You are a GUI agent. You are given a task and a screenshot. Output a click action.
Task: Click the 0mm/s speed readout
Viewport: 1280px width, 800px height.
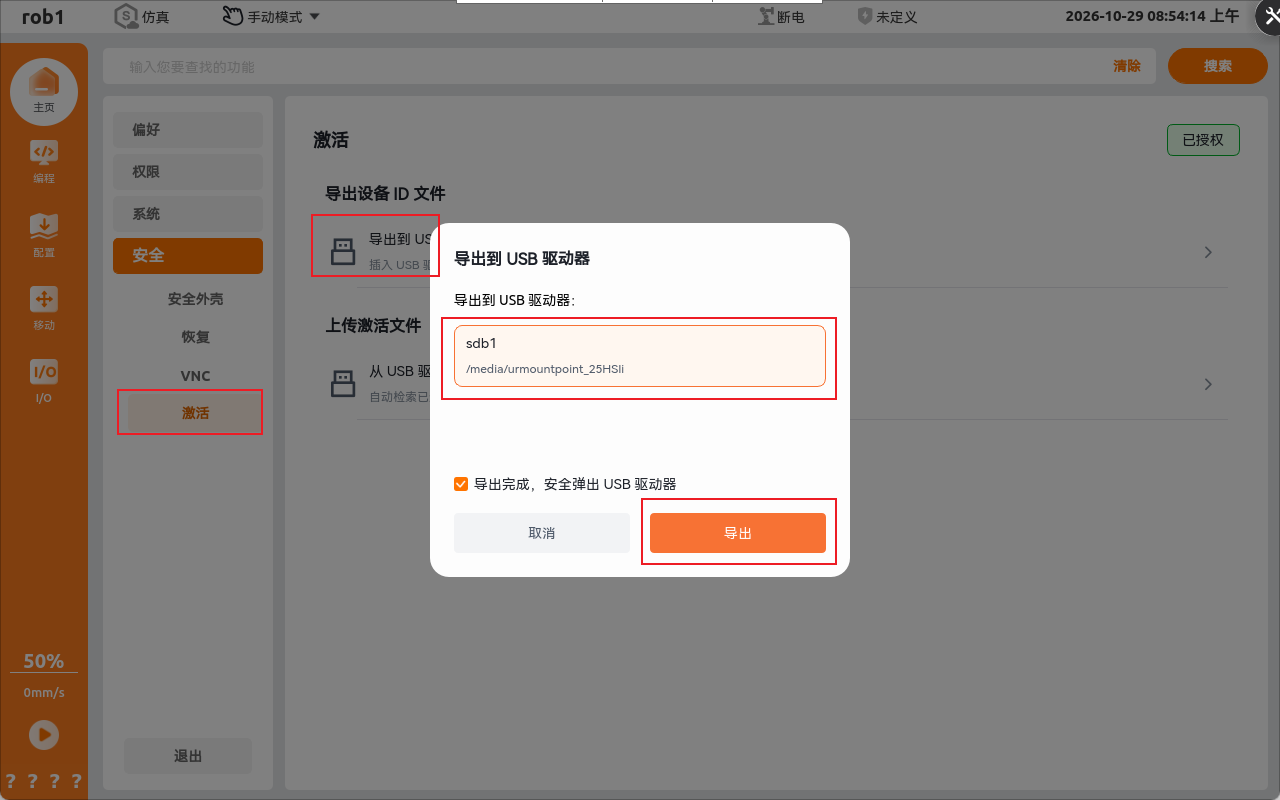pyautogui.click(x=44, y=693)
